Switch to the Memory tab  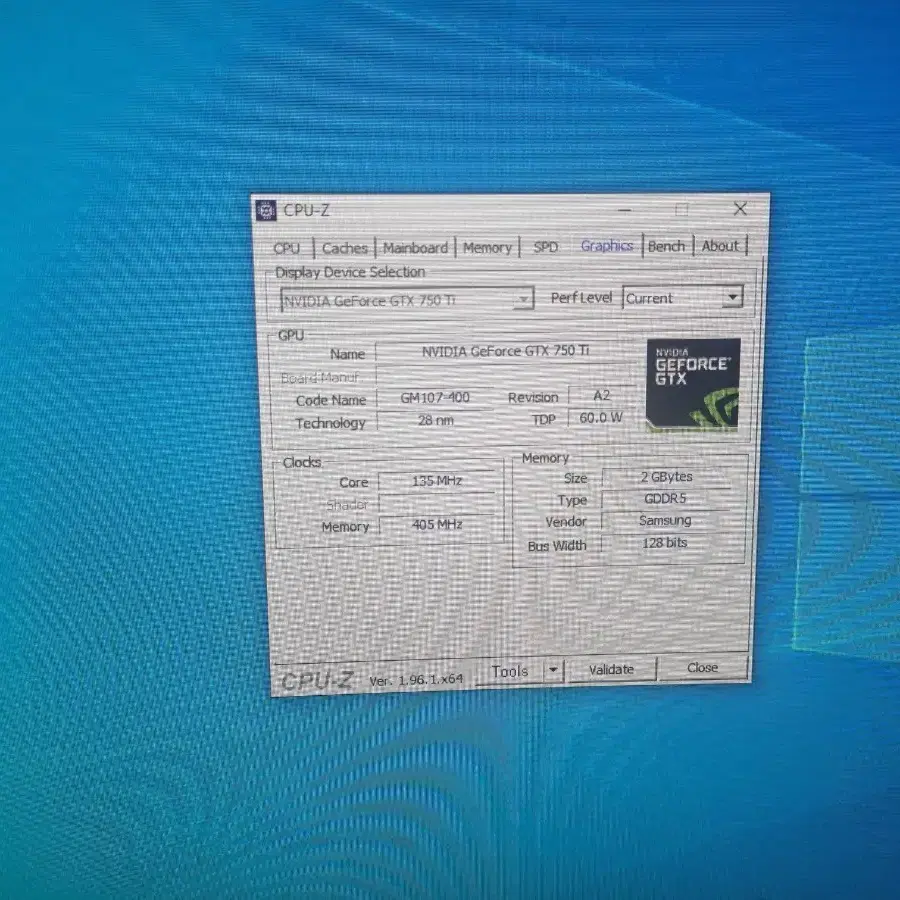point(487,247)
